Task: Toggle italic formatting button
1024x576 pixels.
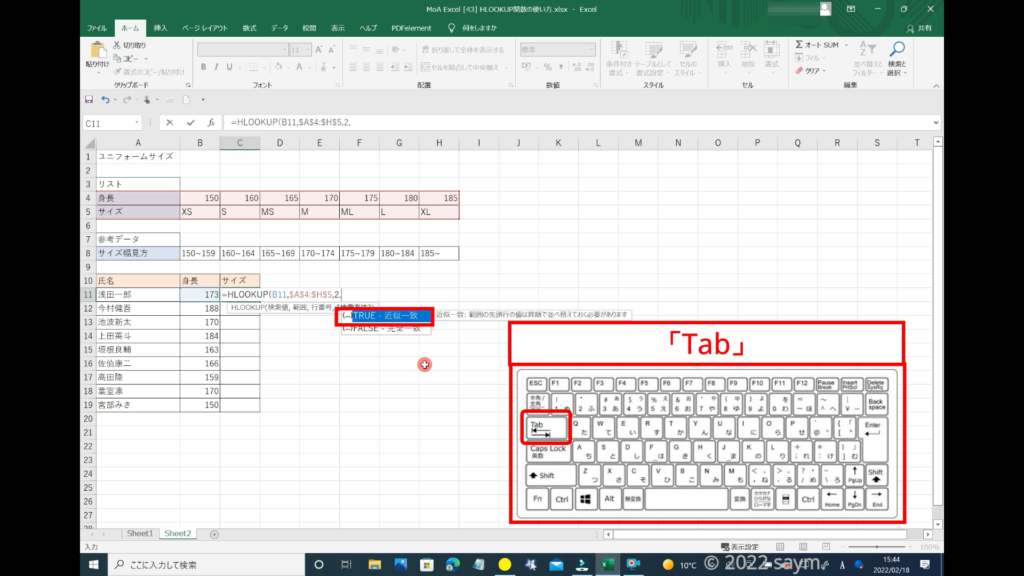Action: 217,67
